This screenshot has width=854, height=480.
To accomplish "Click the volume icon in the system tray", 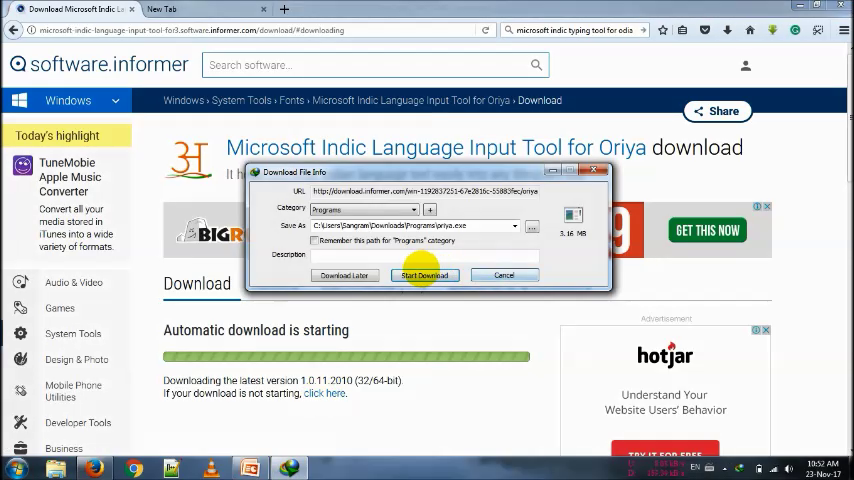I will [x=789, y=469].
